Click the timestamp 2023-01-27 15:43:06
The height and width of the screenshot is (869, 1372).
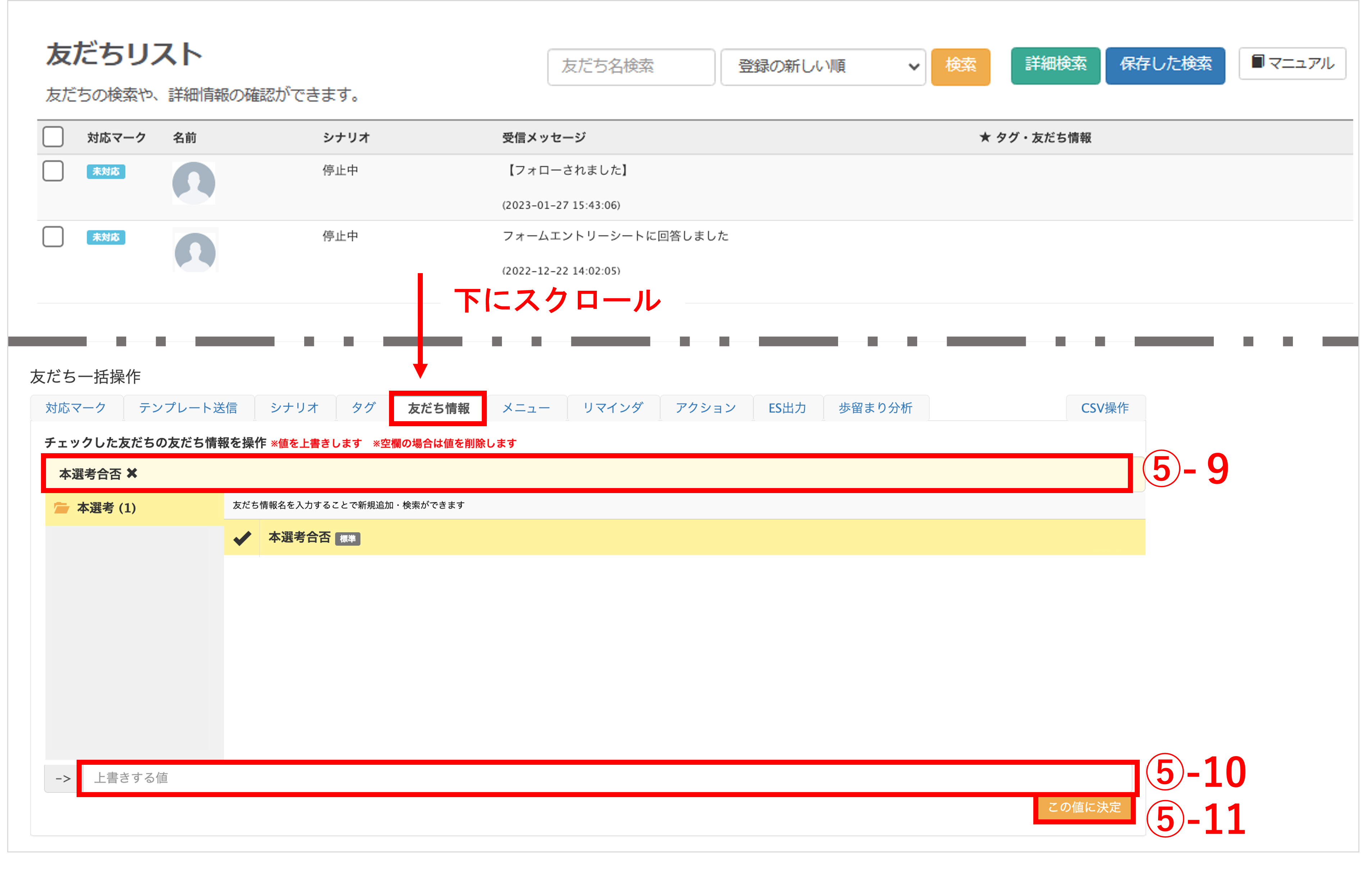[x=561, y=205]
